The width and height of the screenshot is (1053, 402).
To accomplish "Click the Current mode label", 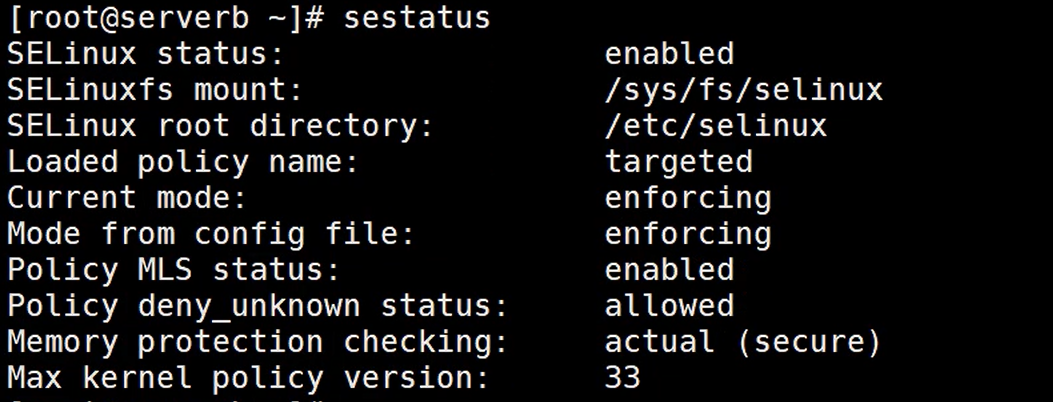I will [127, 197].
